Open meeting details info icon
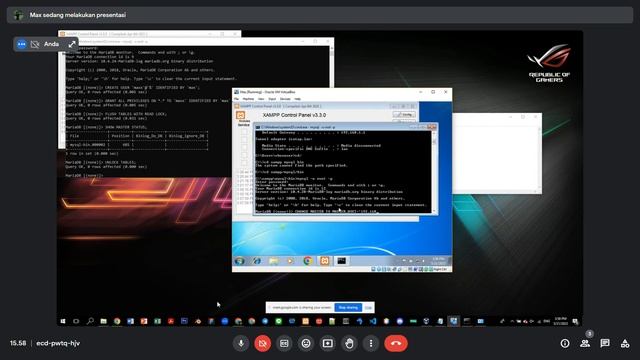640x360 pixels. click(x=565, y=343)
